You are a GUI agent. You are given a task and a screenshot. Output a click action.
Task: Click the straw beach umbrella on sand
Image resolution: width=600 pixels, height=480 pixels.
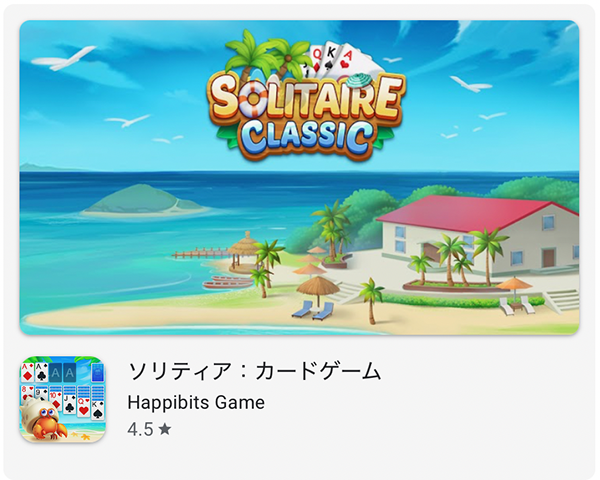click(318, 291)
